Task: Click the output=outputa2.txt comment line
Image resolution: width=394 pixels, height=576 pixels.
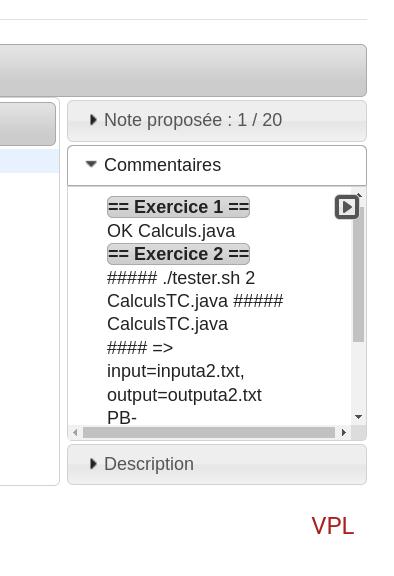Action: [184, 395]
